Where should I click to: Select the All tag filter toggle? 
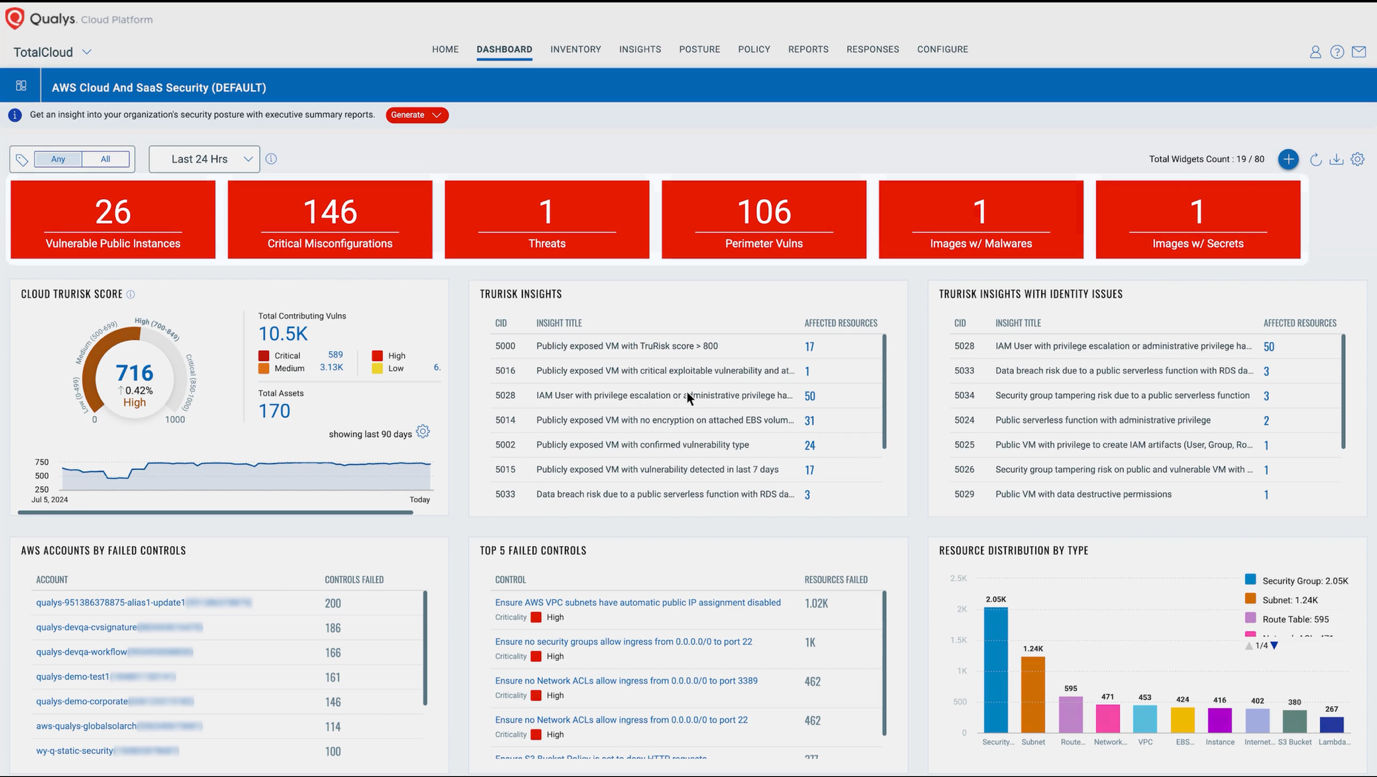coord(105,159)
